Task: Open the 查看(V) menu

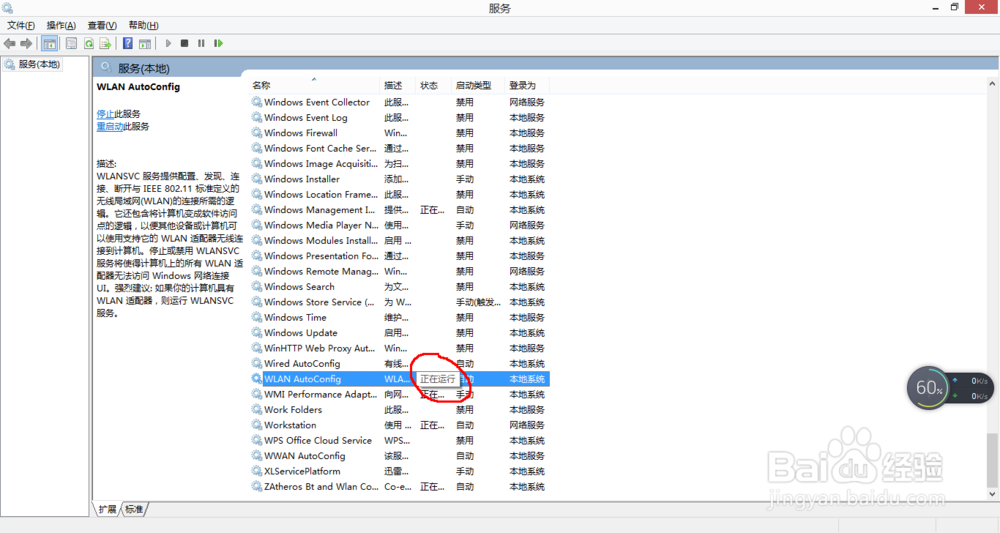Action: click(x=102, y=26)
